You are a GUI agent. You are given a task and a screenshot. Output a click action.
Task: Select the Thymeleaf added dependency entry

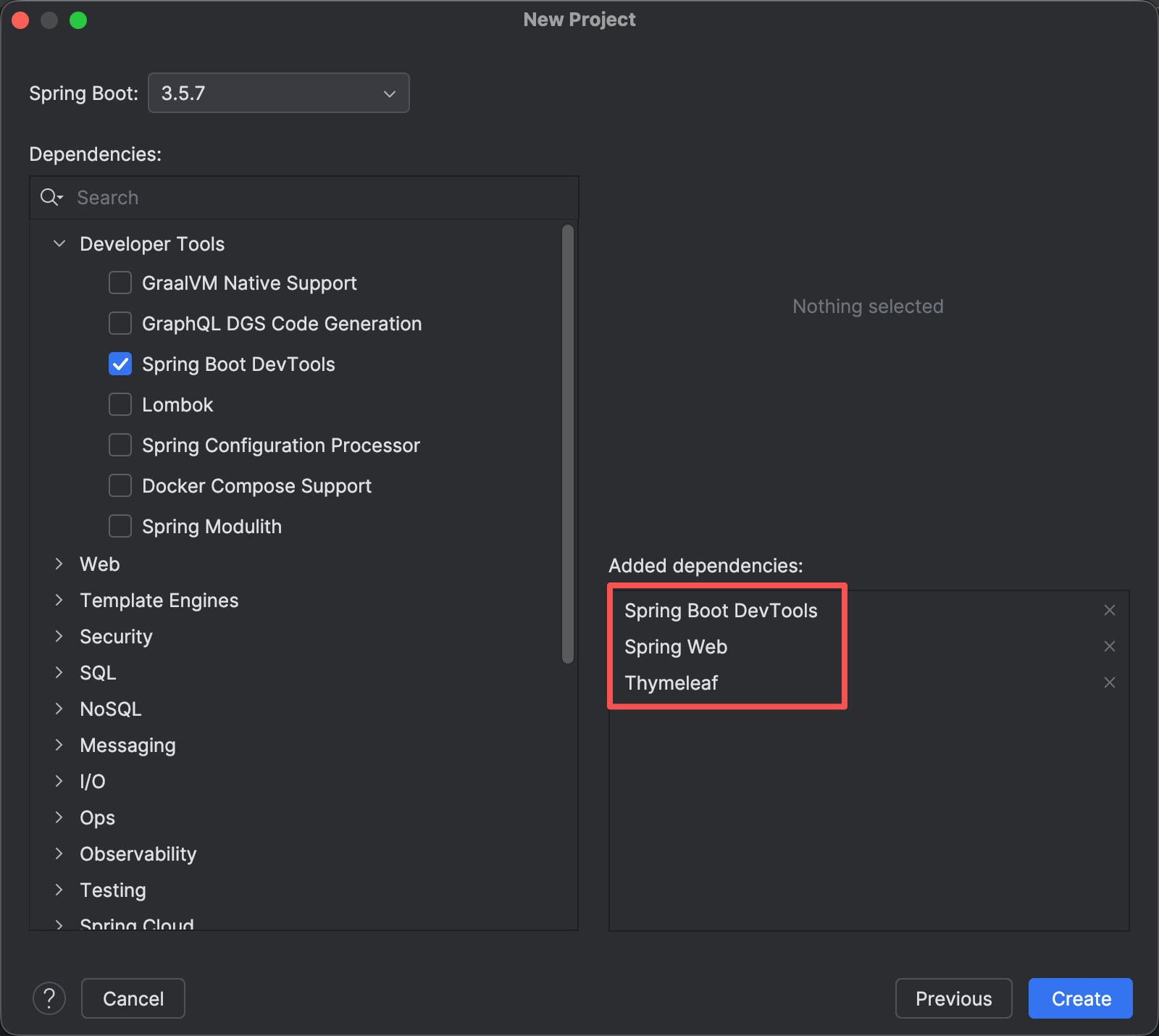671,682
